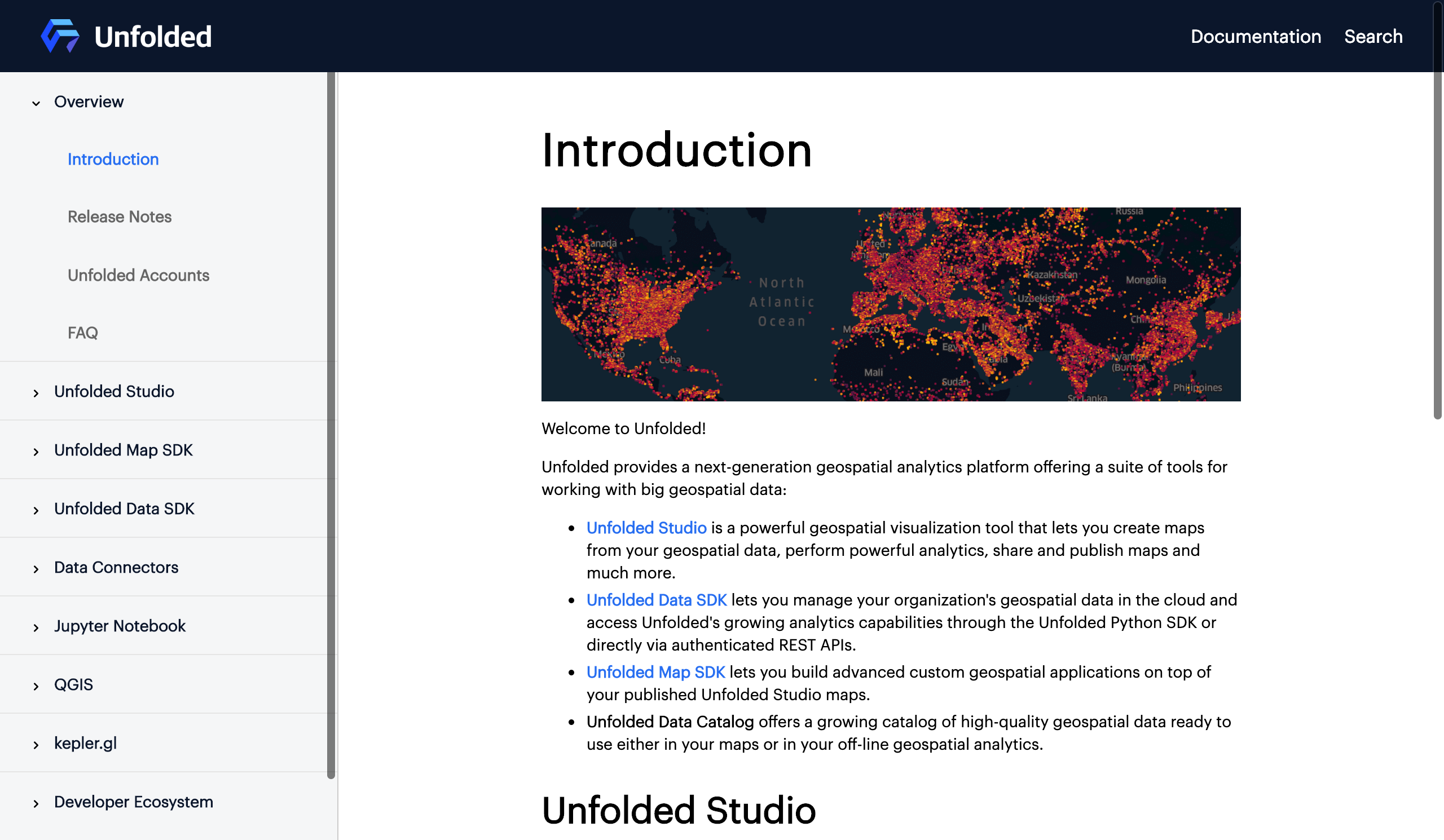Follow the Unfolded Map SDK link in bullet list

click(x=655, y=671)
